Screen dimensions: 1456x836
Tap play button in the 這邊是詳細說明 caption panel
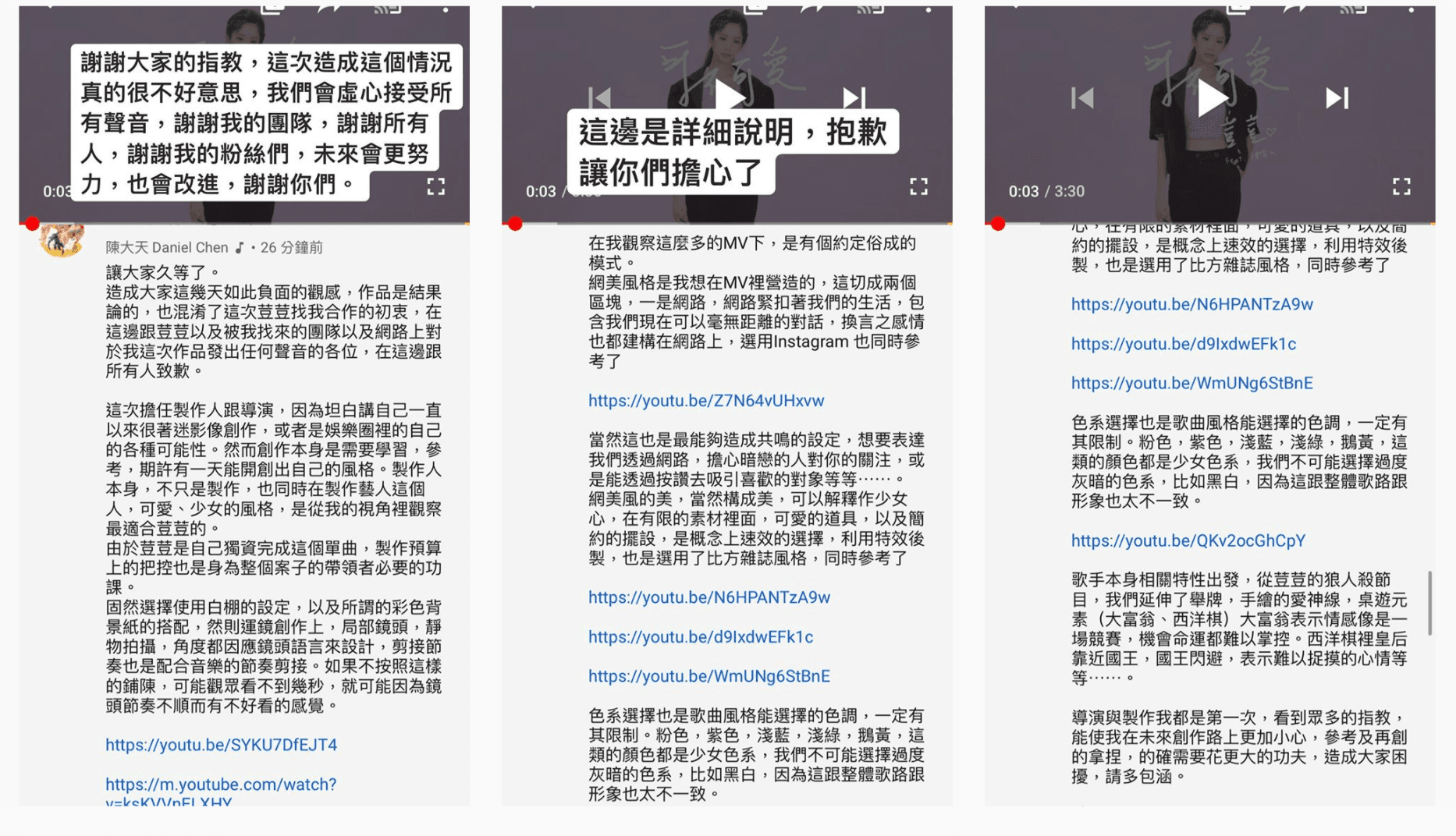730,97
